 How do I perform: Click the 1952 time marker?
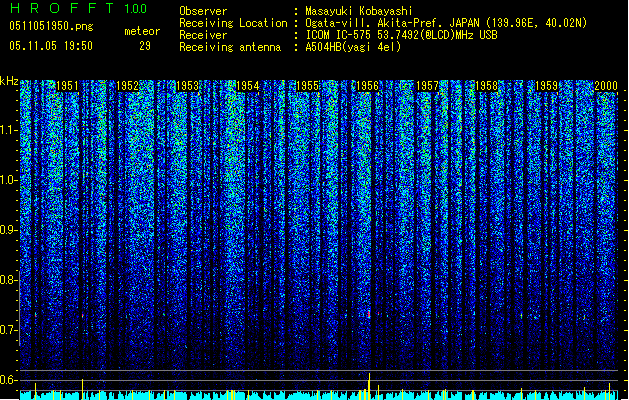[127, 86]
